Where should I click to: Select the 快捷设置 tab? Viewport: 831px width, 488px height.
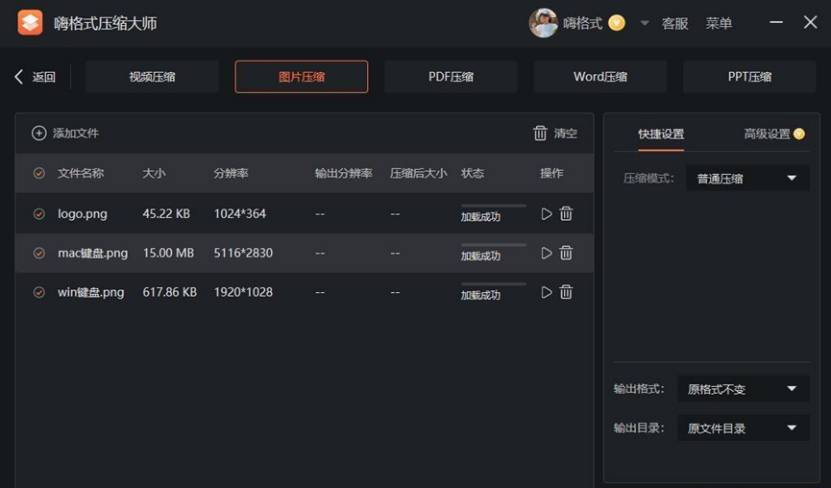pos(661,134)
